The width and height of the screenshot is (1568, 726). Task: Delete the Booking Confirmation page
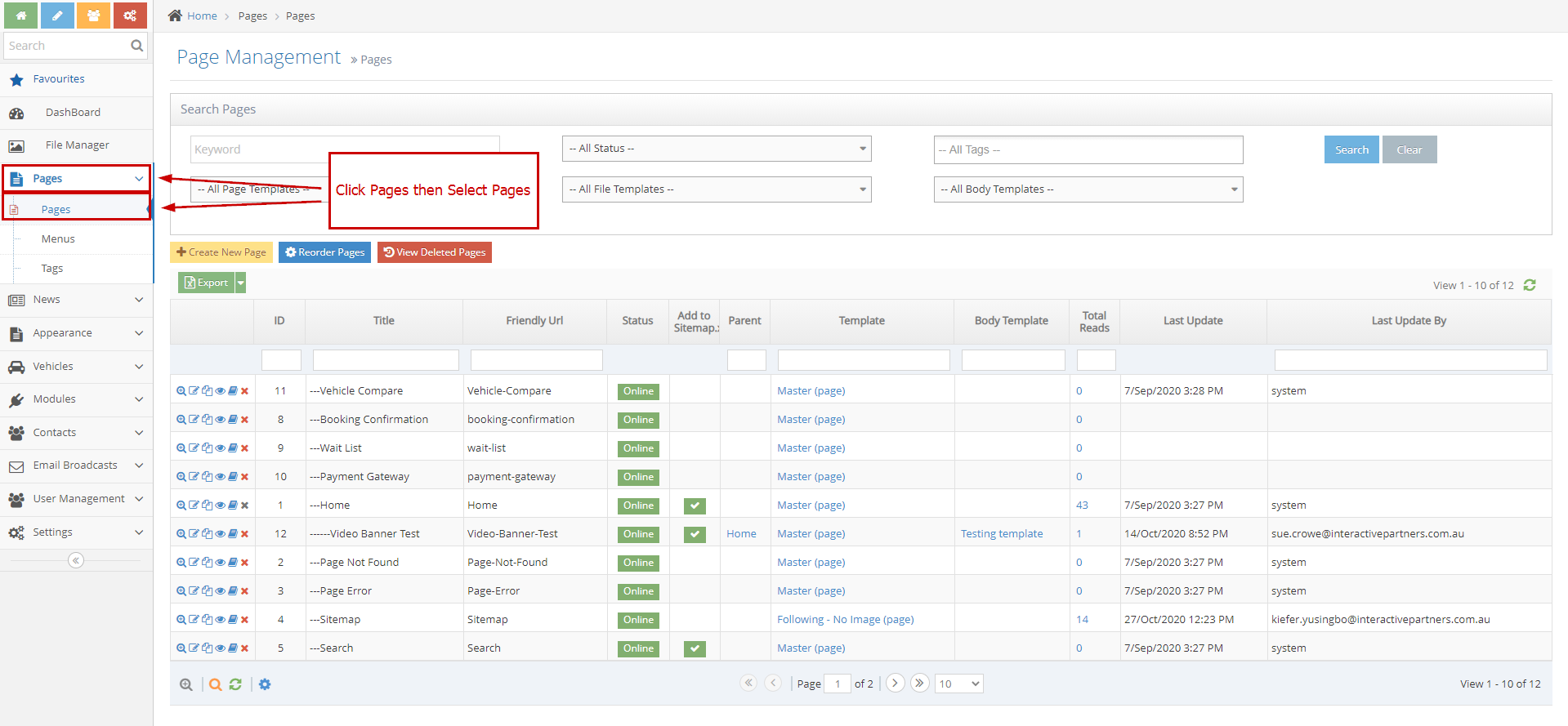coord(244,420)
